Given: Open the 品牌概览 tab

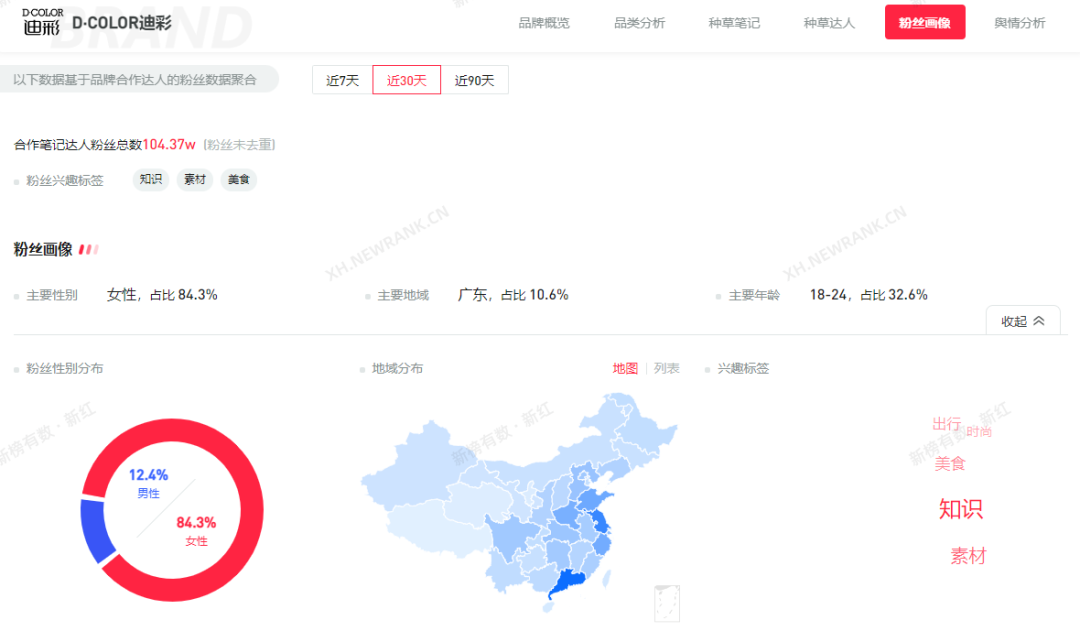Looking at the screenshot, I should point(544,22).
